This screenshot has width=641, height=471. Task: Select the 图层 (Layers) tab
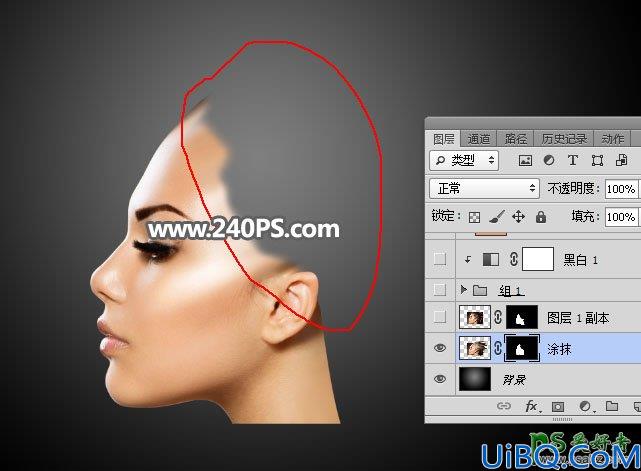444,139
